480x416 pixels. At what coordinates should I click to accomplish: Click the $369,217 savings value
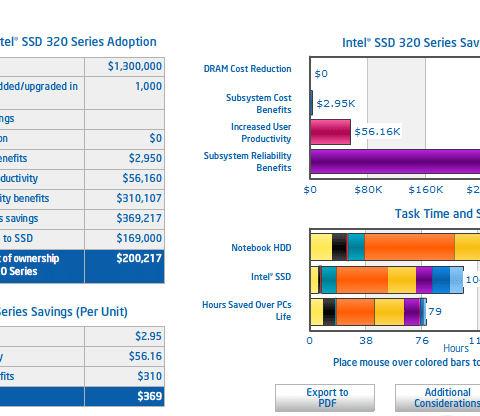click(139, 218)
